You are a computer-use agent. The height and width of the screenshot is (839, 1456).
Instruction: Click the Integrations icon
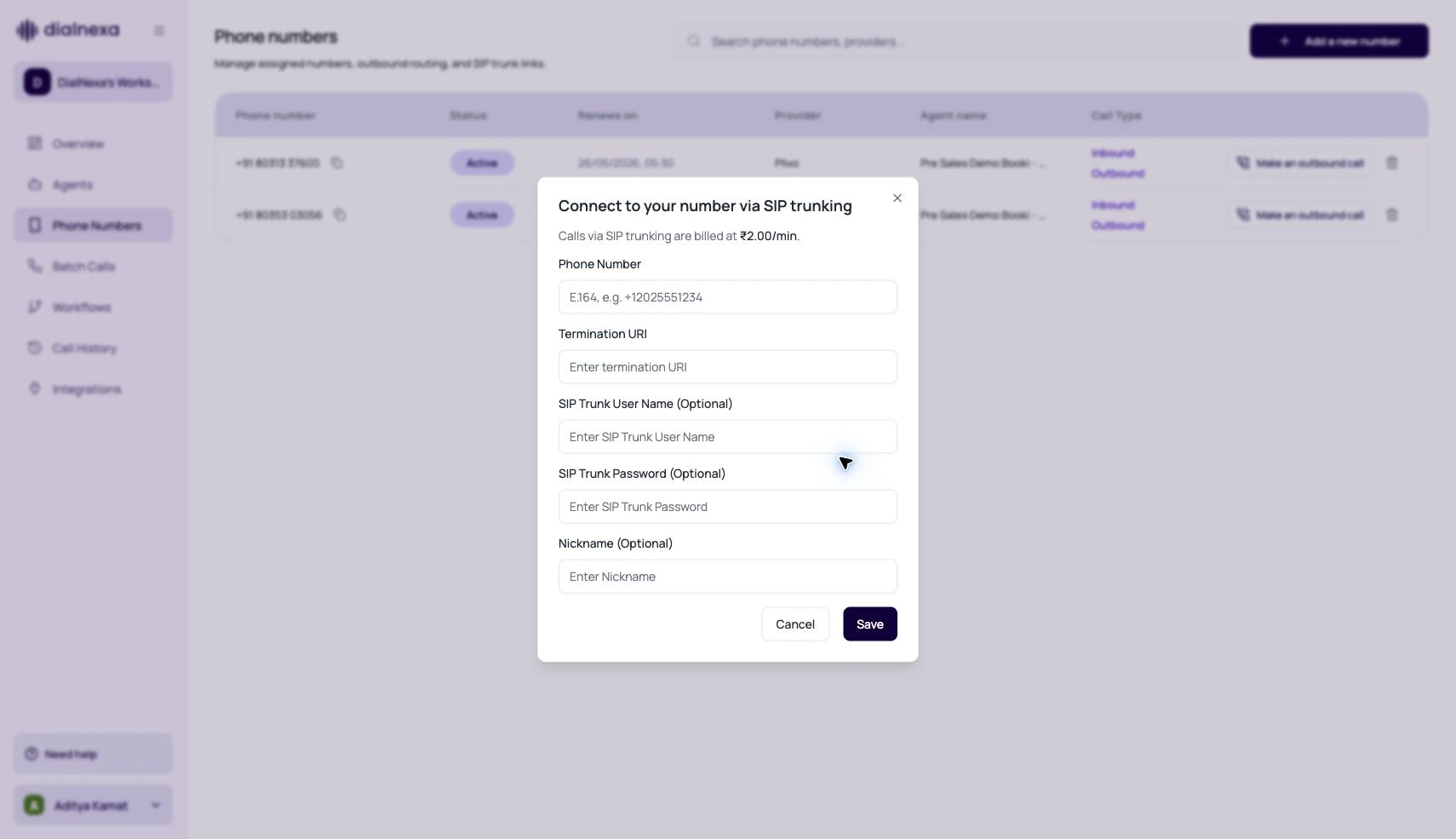pos(35,388)
